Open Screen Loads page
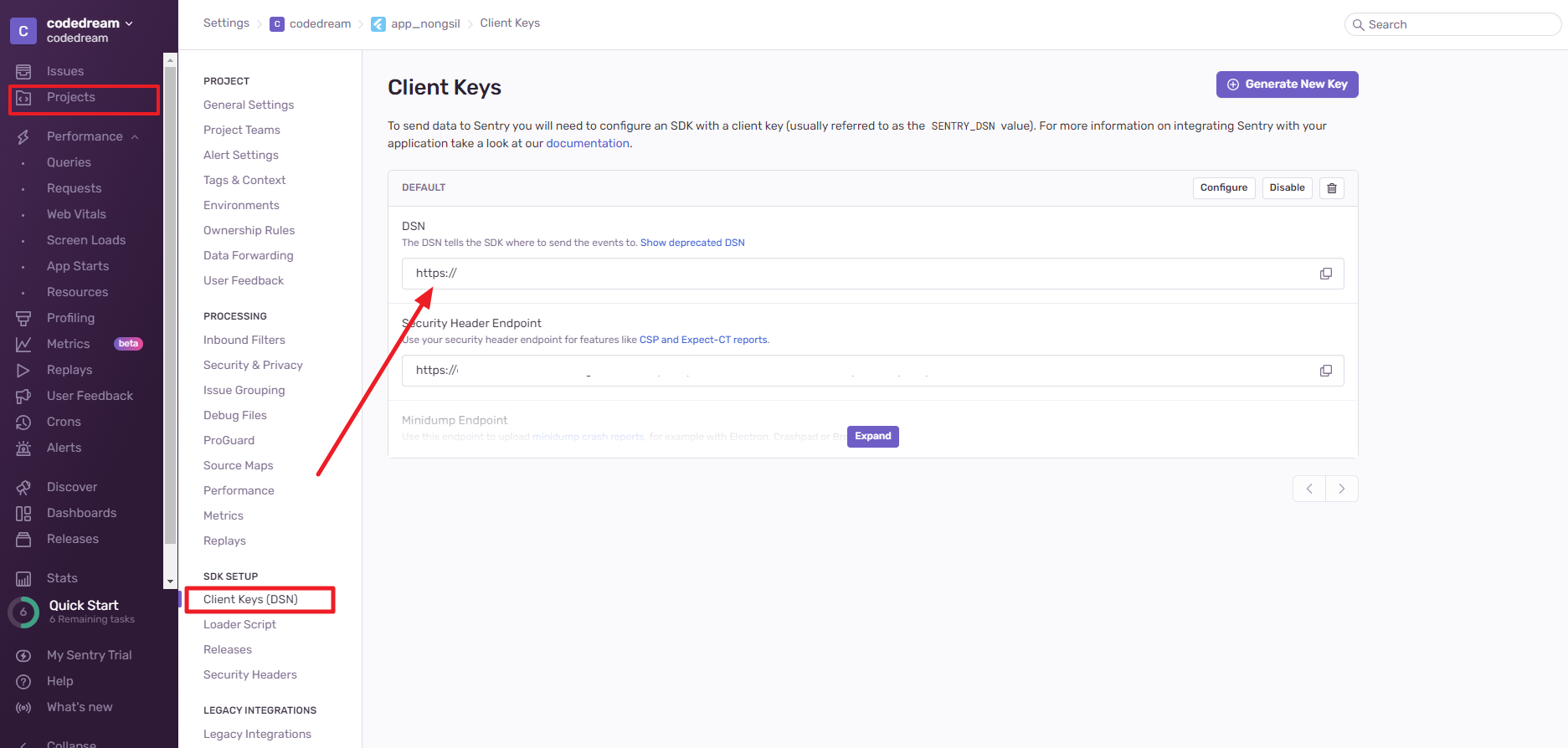The width and height of the screenshot is (1568, 748). click(86, 240)
